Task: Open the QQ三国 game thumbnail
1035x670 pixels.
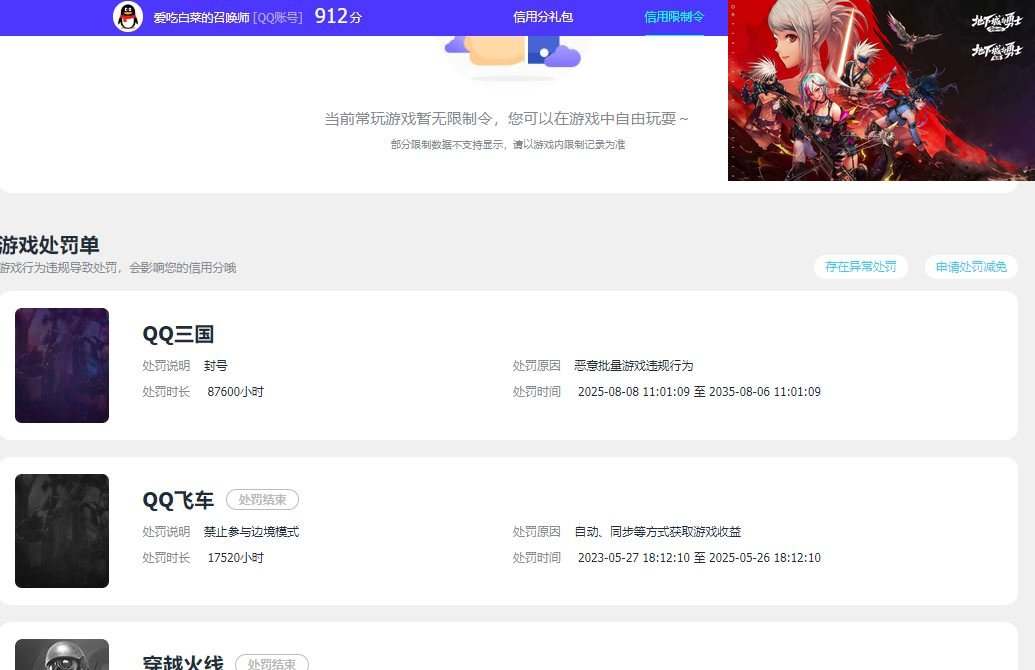Action: pos(62,365)
